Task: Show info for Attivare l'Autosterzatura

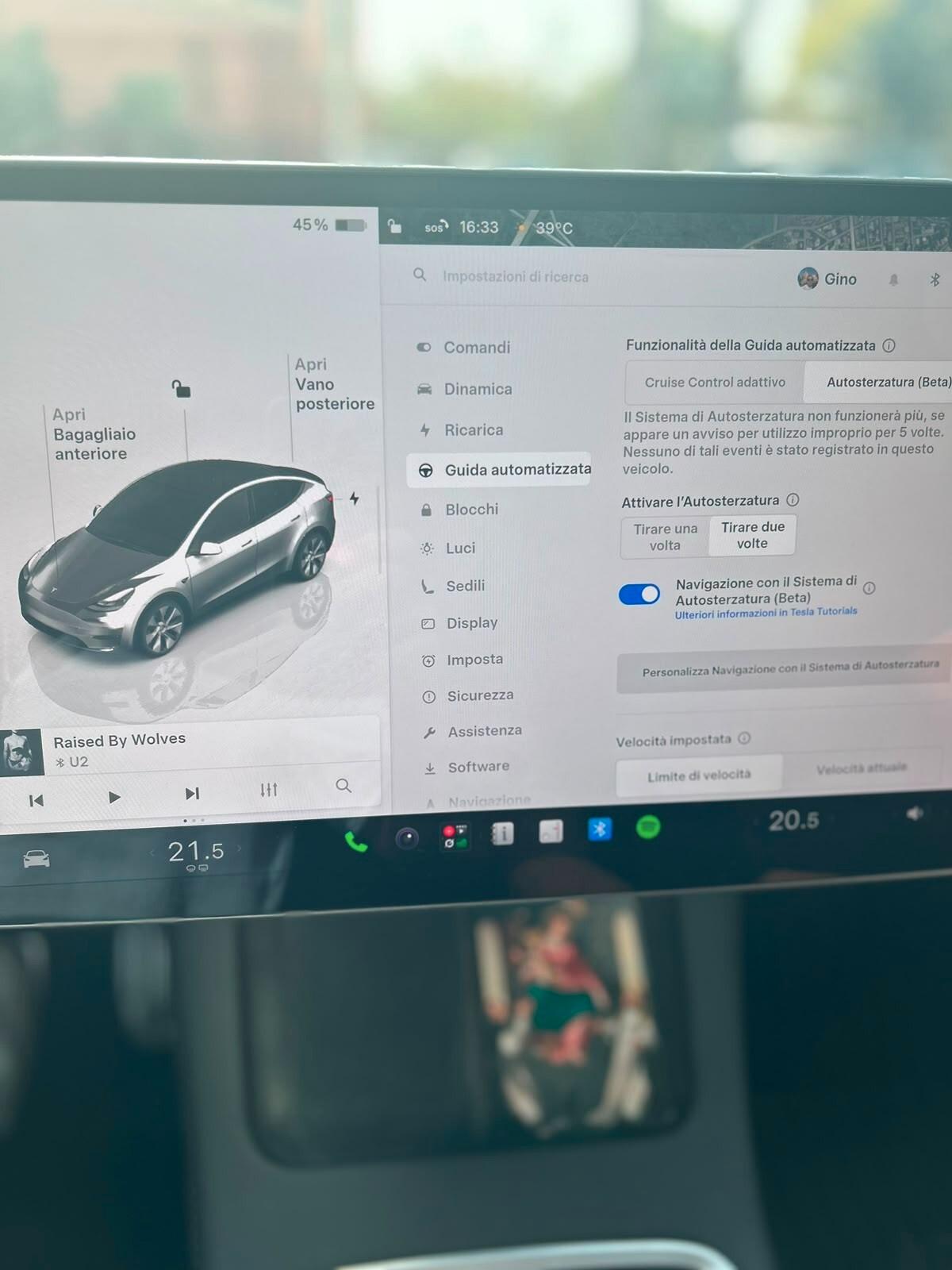Action: point(793,500)
